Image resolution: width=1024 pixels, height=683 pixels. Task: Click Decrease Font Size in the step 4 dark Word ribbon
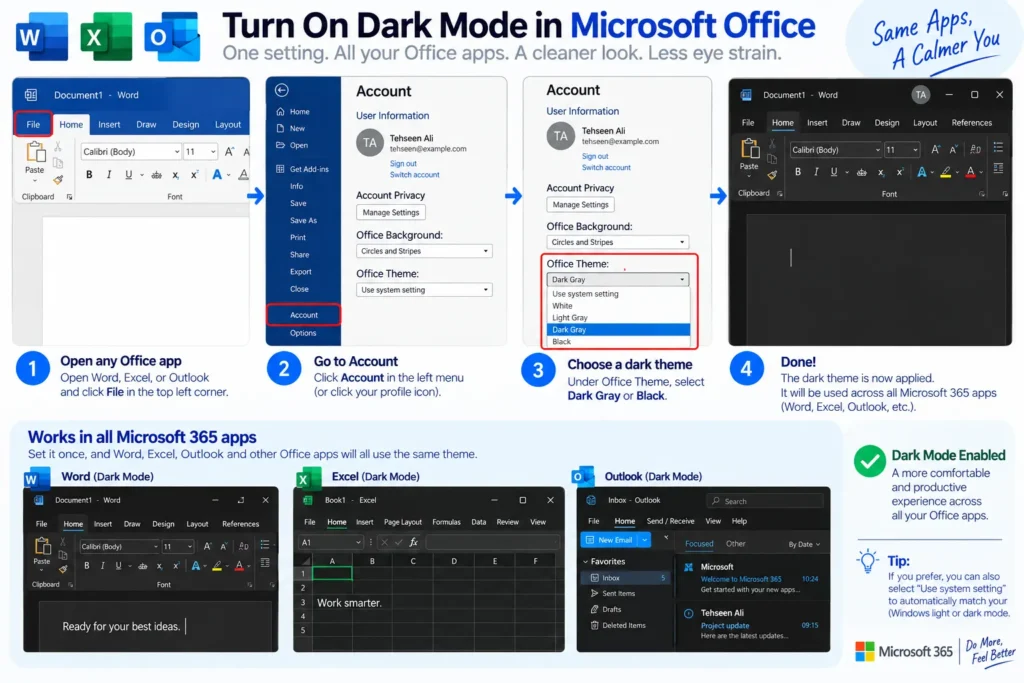click(953, 150)
